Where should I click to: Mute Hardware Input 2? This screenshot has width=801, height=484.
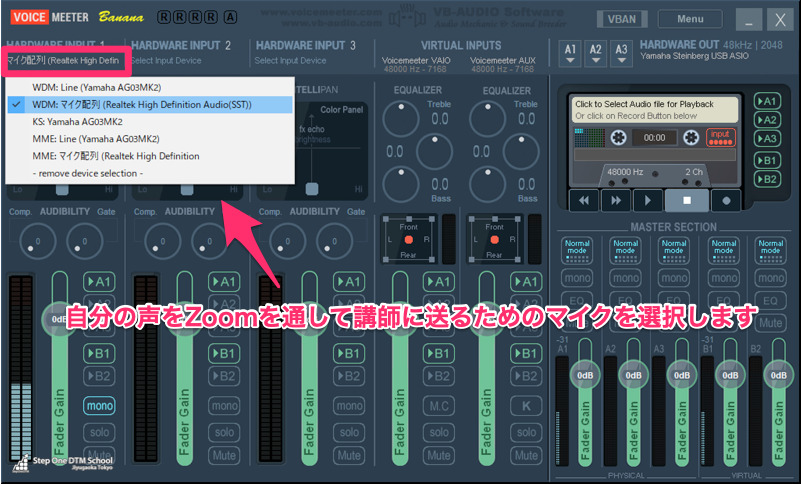[224, 455]
